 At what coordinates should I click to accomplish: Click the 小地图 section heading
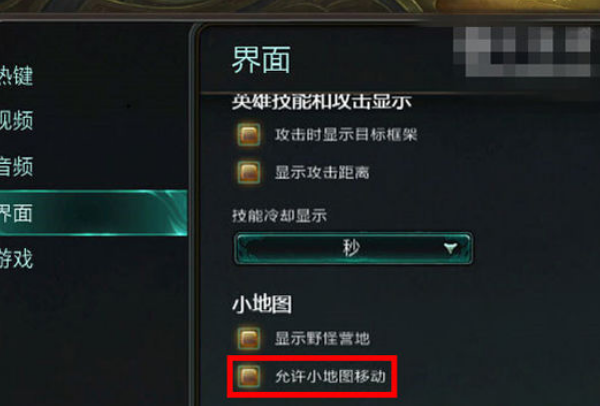click(x=262, y=305)
